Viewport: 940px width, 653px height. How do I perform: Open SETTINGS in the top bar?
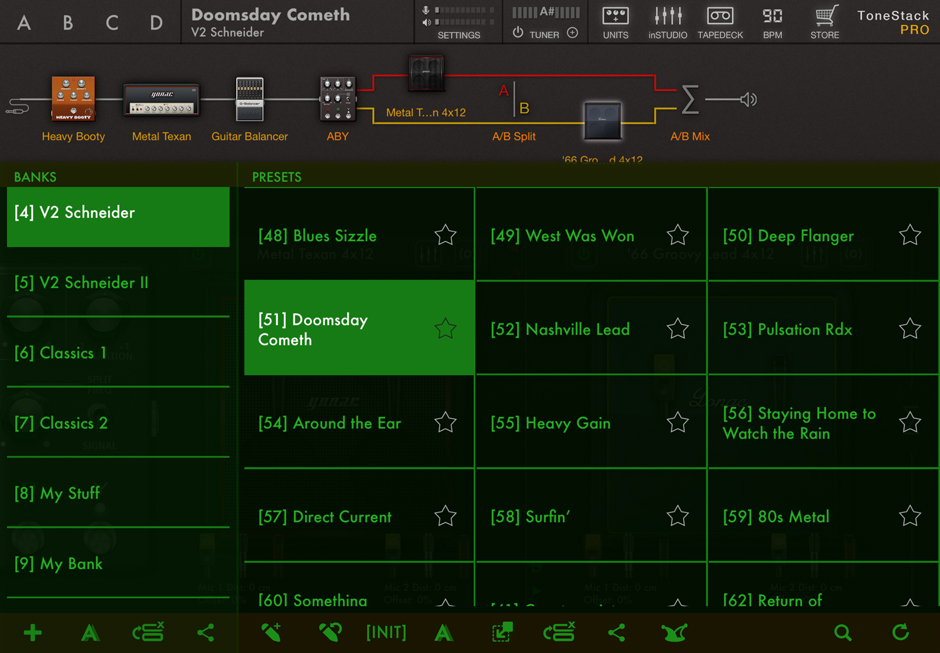click(x=459, y=35)
